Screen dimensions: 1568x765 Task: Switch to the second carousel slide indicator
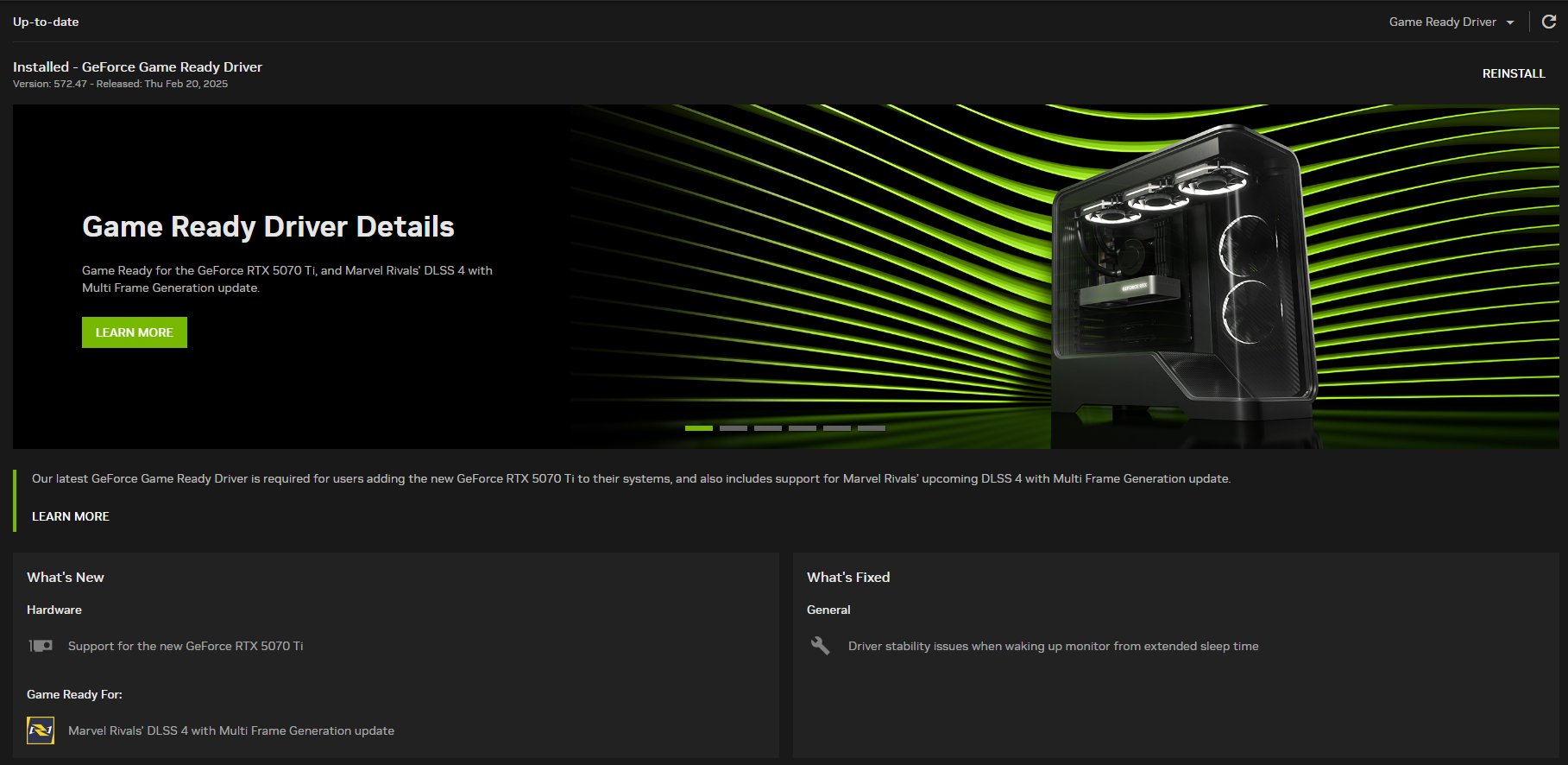click(x=734, y=428)
